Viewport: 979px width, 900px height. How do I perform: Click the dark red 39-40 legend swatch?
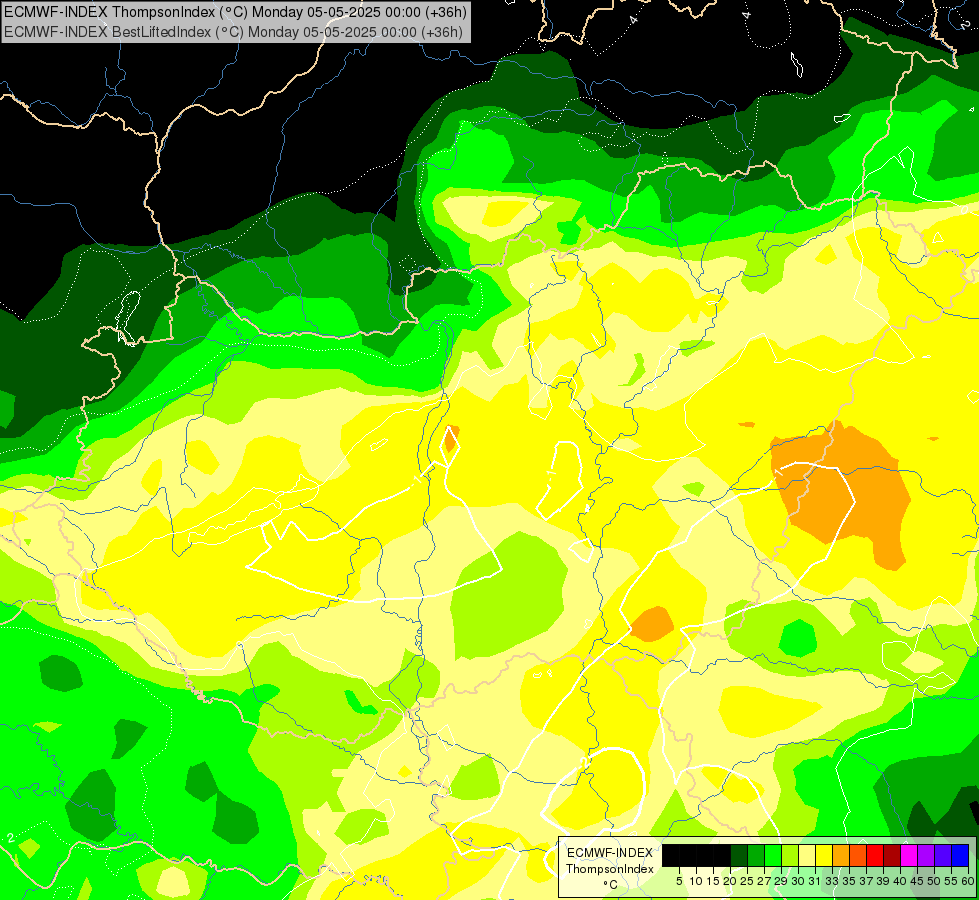[892, 856]
